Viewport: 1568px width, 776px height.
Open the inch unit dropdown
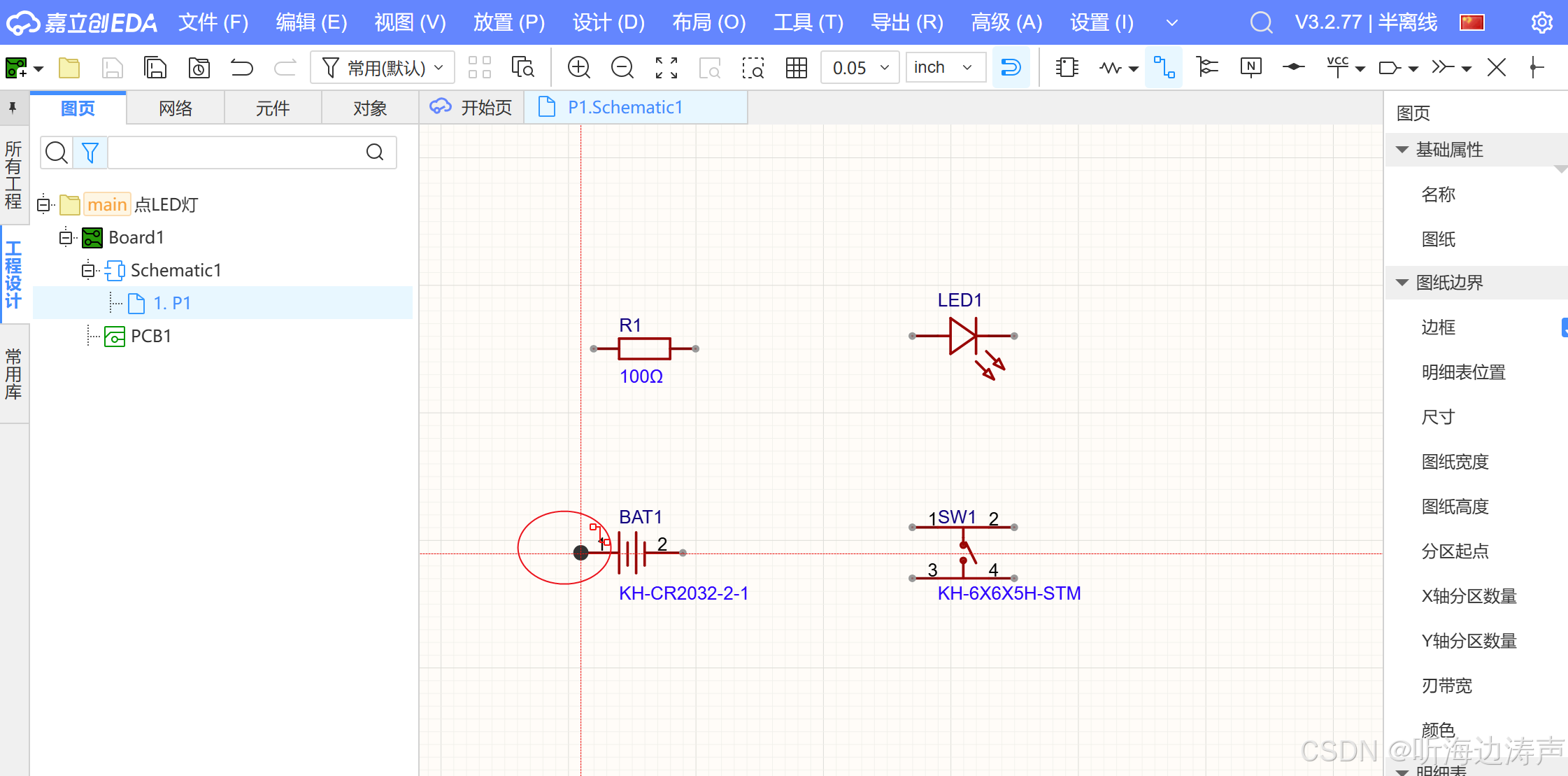click(944, 68)
